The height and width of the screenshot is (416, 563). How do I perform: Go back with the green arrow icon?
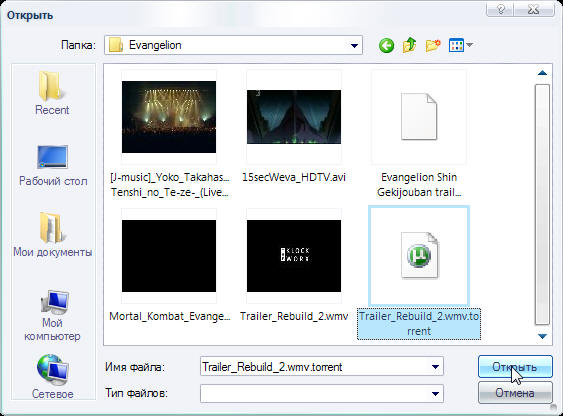386,46
